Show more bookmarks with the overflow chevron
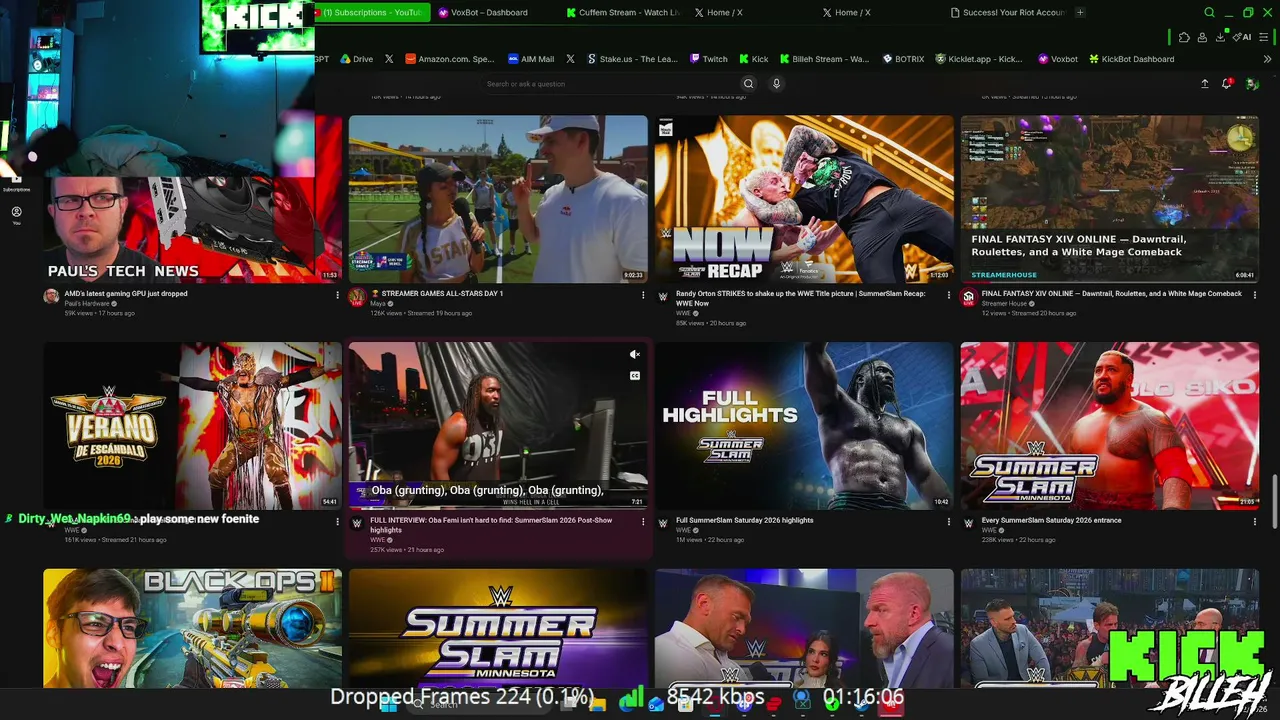The height and width of the screenshot is (720, 1280). (x=1268, y=59)
